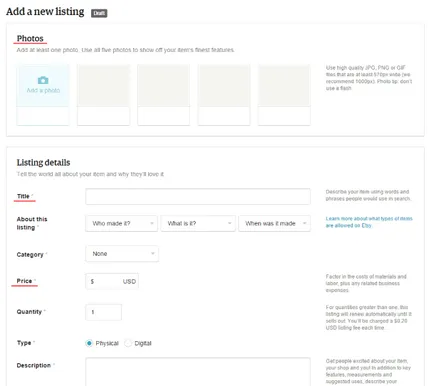Screen dimensions: 434x386
Task: Click the camera icon to add a photo
Action: [x=43, y=80]
